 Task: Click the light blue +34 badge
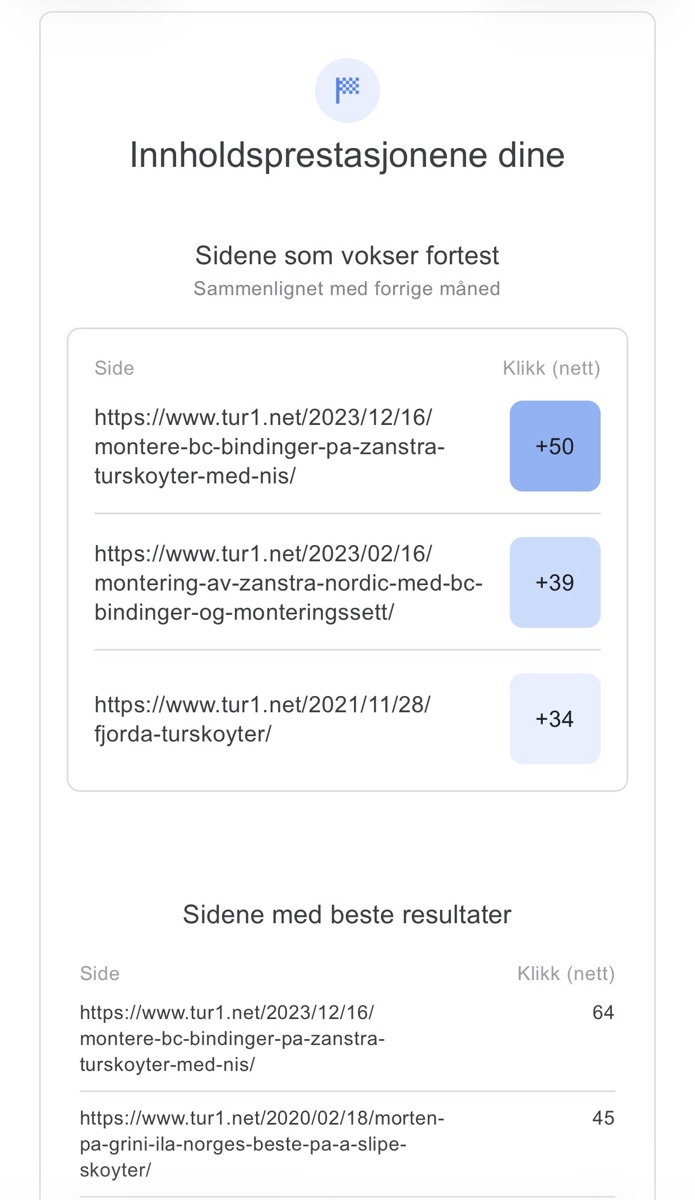[x=555, y=719]
